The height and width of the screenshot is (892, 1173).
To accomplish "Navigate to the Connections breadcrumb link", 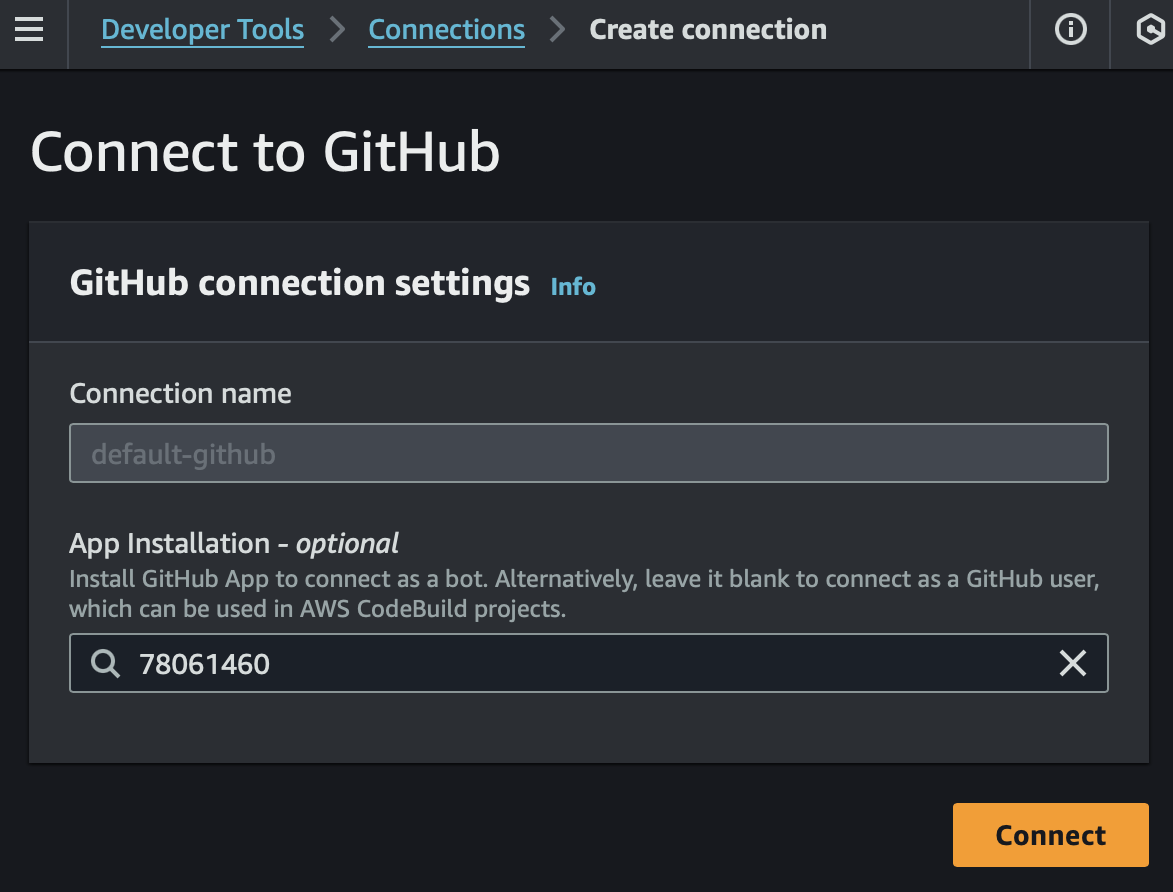I will pyautogui.click(x=446, y=31).
